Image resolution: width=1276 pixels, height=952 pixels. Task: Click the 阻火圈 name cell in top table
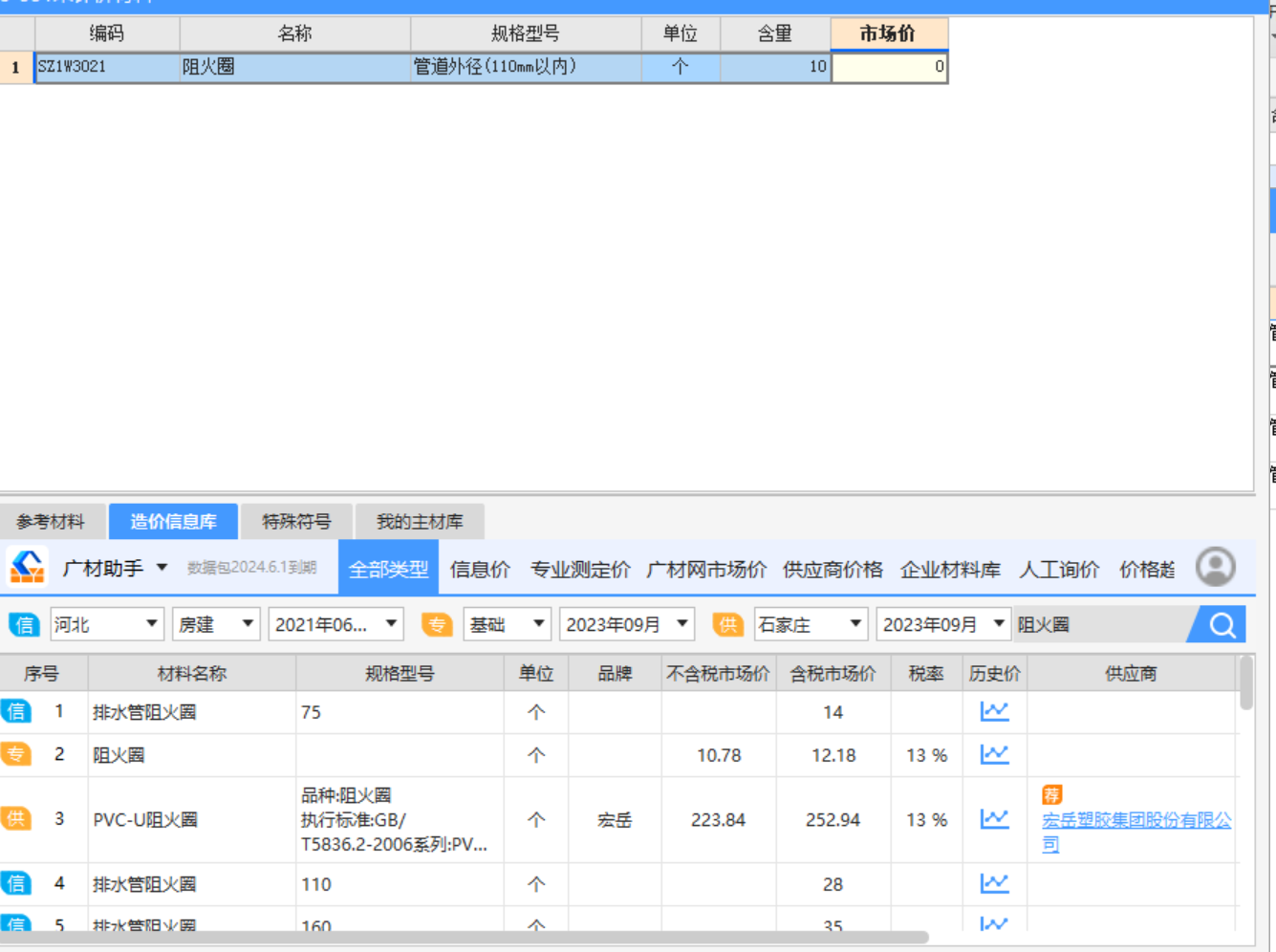(294, 67)
